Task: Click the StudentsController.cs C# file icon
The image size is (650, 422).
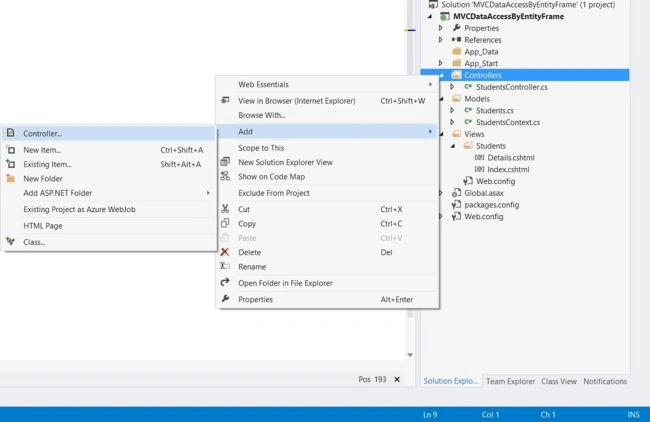Action: (468, 87)
